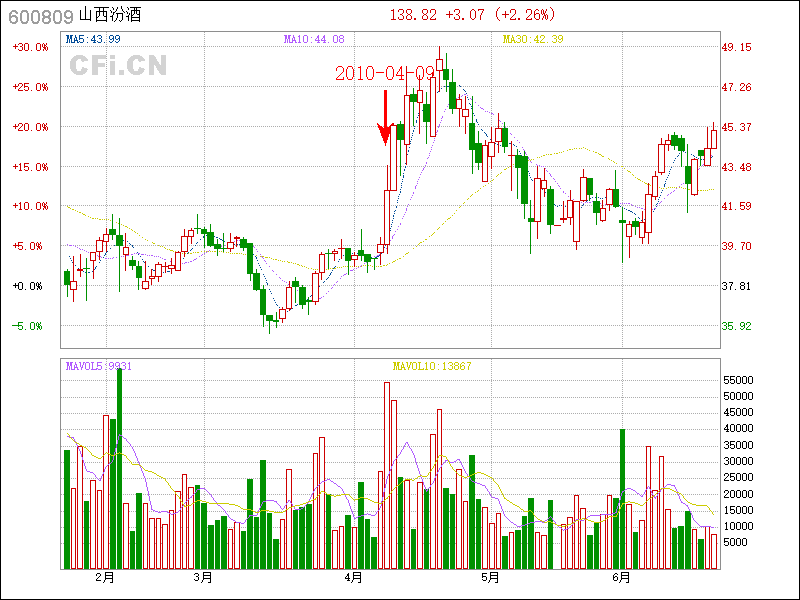
Task: Click the CFi.CN watermark logo
Action: (118, 65)
